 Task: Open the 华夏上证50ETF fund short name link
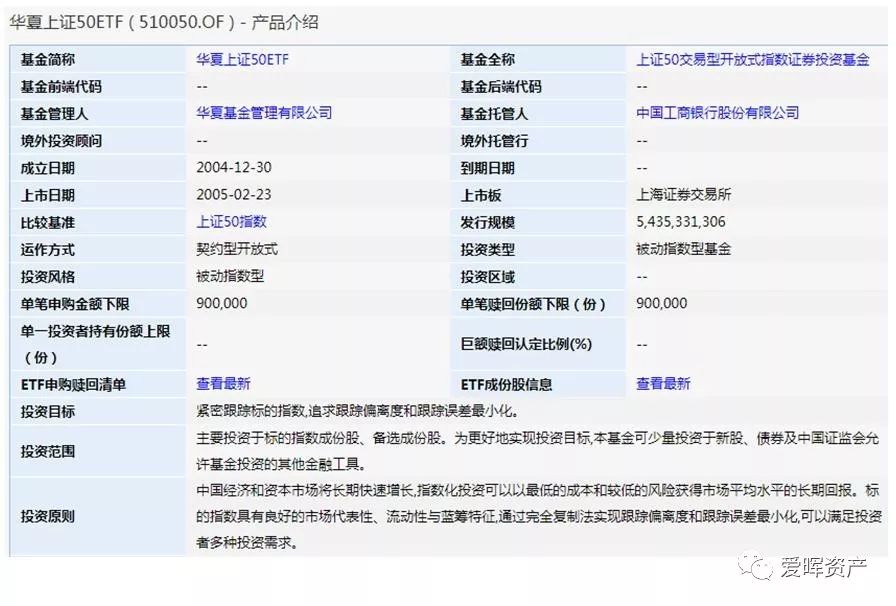coord(242,59)
